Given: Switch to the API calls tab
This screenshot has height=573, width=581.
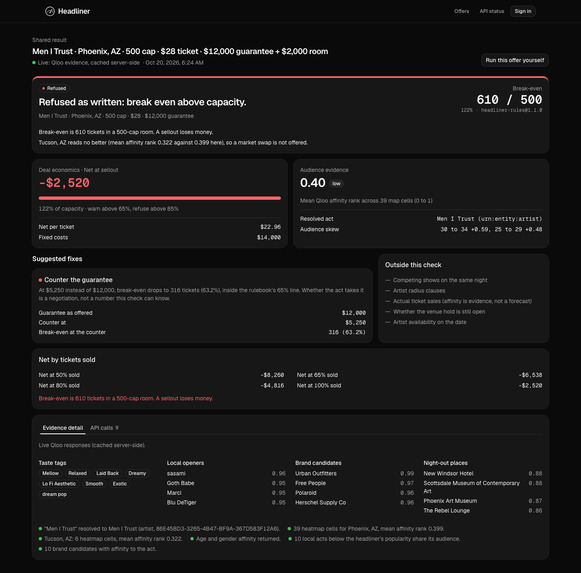Looking at the screenshot, I should point(104,428).
